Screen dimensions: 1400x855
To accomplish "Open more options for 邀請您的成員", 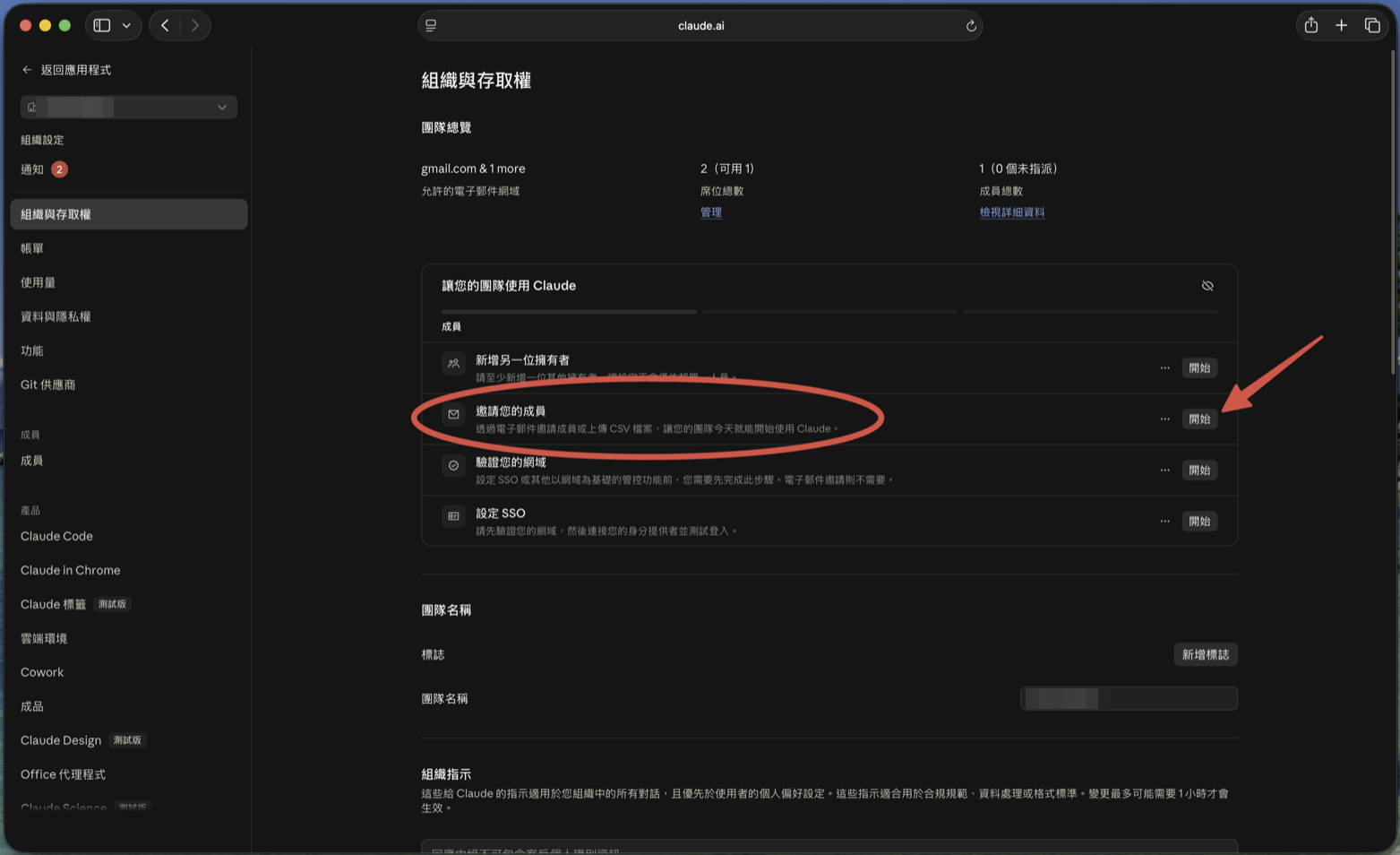I will click(1164, 419).
